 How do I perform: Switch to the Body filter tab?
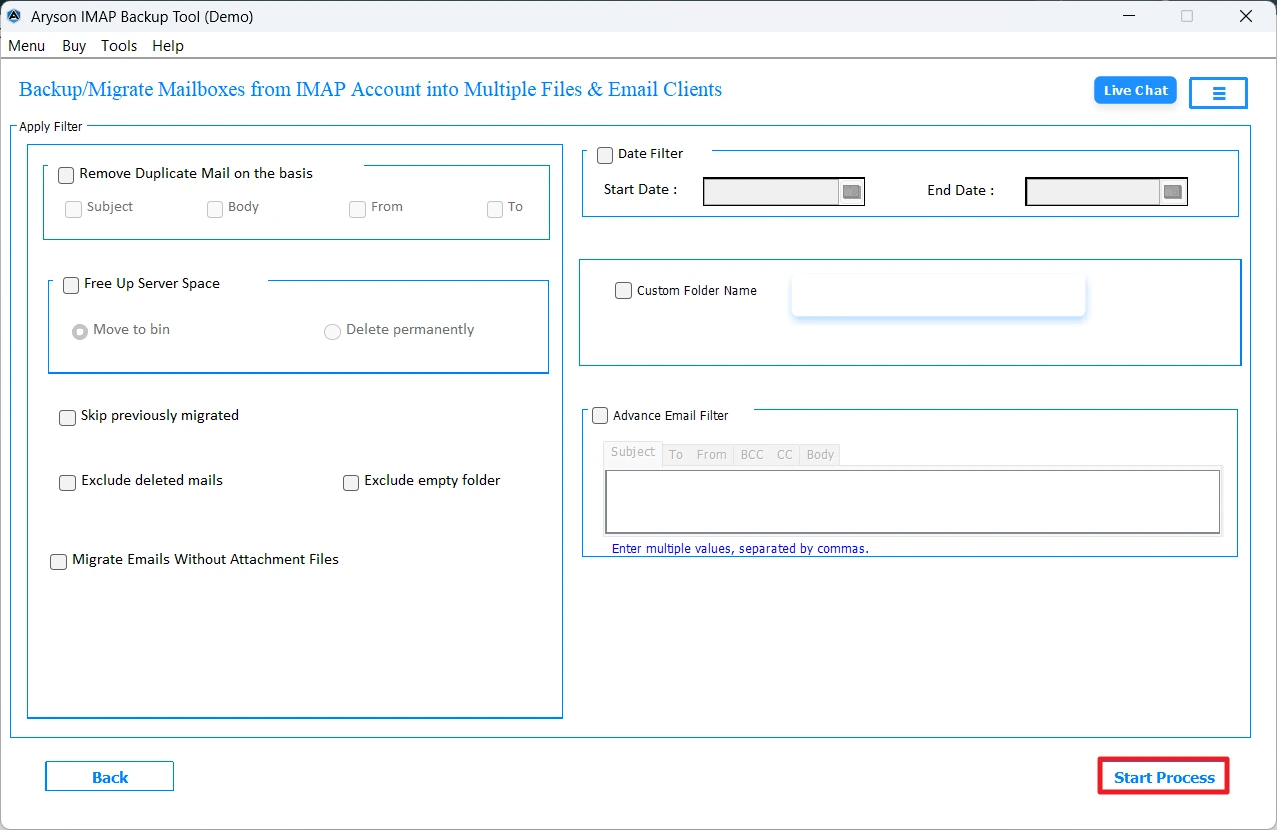pyautogui.click(x=820, y=454)
